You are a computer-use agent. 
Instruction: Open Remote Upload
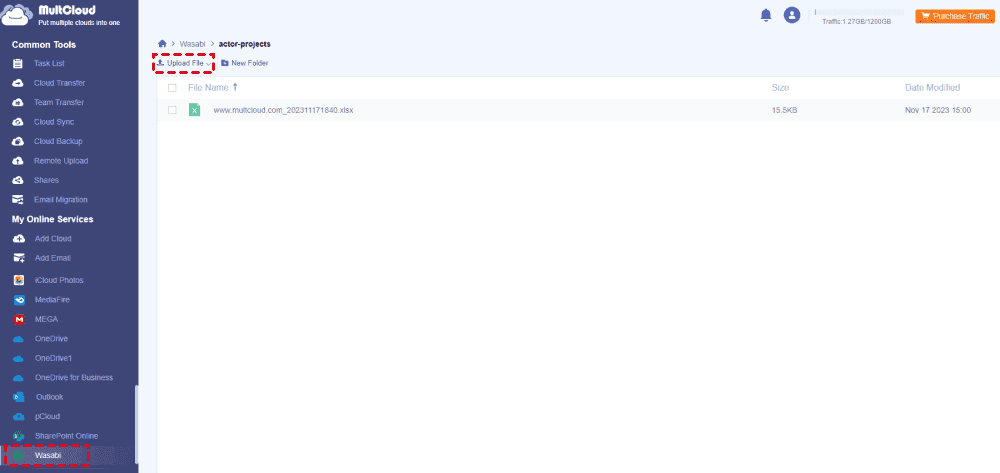tap(61, 161)
